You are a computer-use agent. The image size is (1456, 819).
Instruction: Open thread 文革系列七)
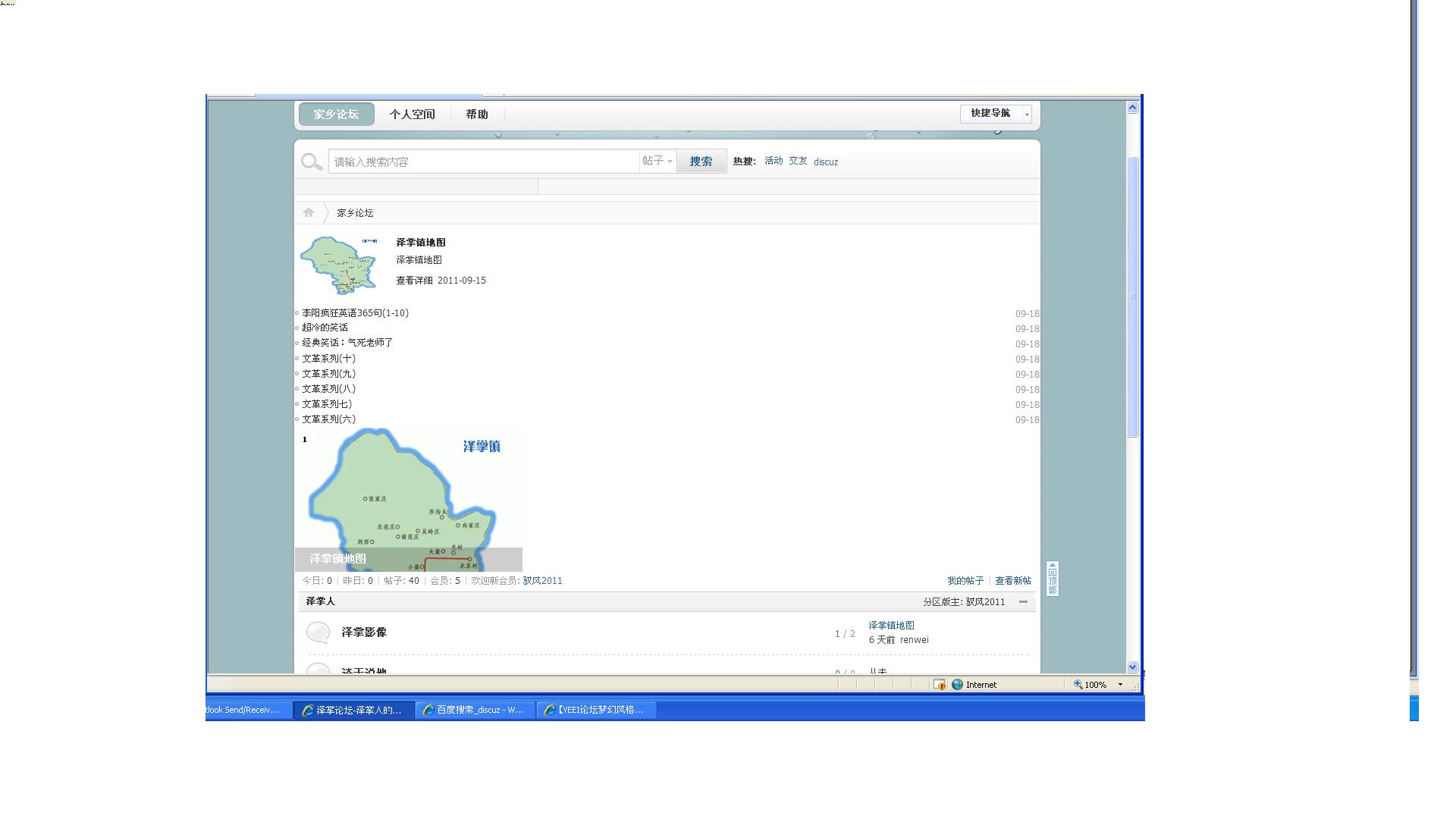tap(327, 404)
